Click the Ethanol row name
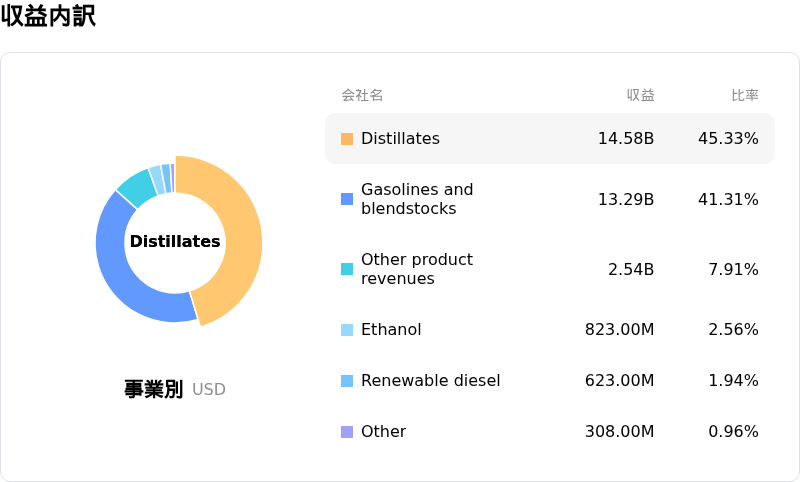Viewport: 800px width, 482px height. (x=391, y=330)
